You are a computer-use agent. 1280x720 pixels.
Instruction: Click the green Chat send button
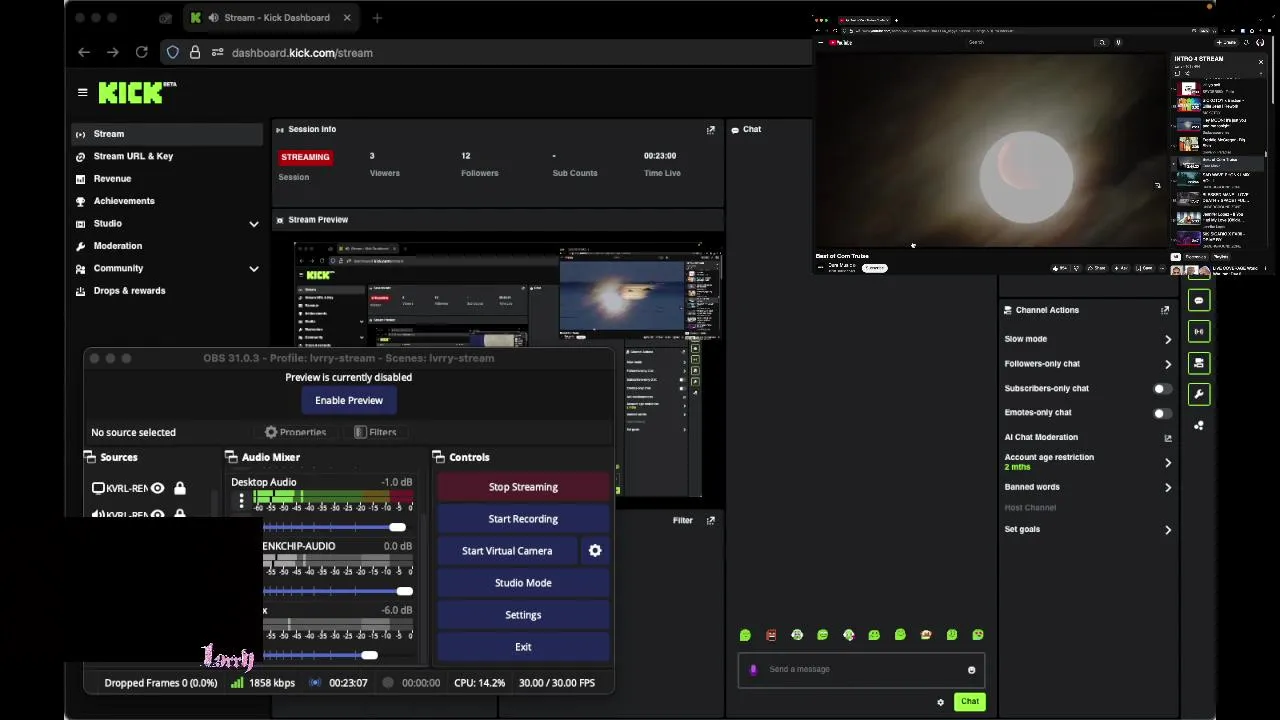click(x=970, y=702)
